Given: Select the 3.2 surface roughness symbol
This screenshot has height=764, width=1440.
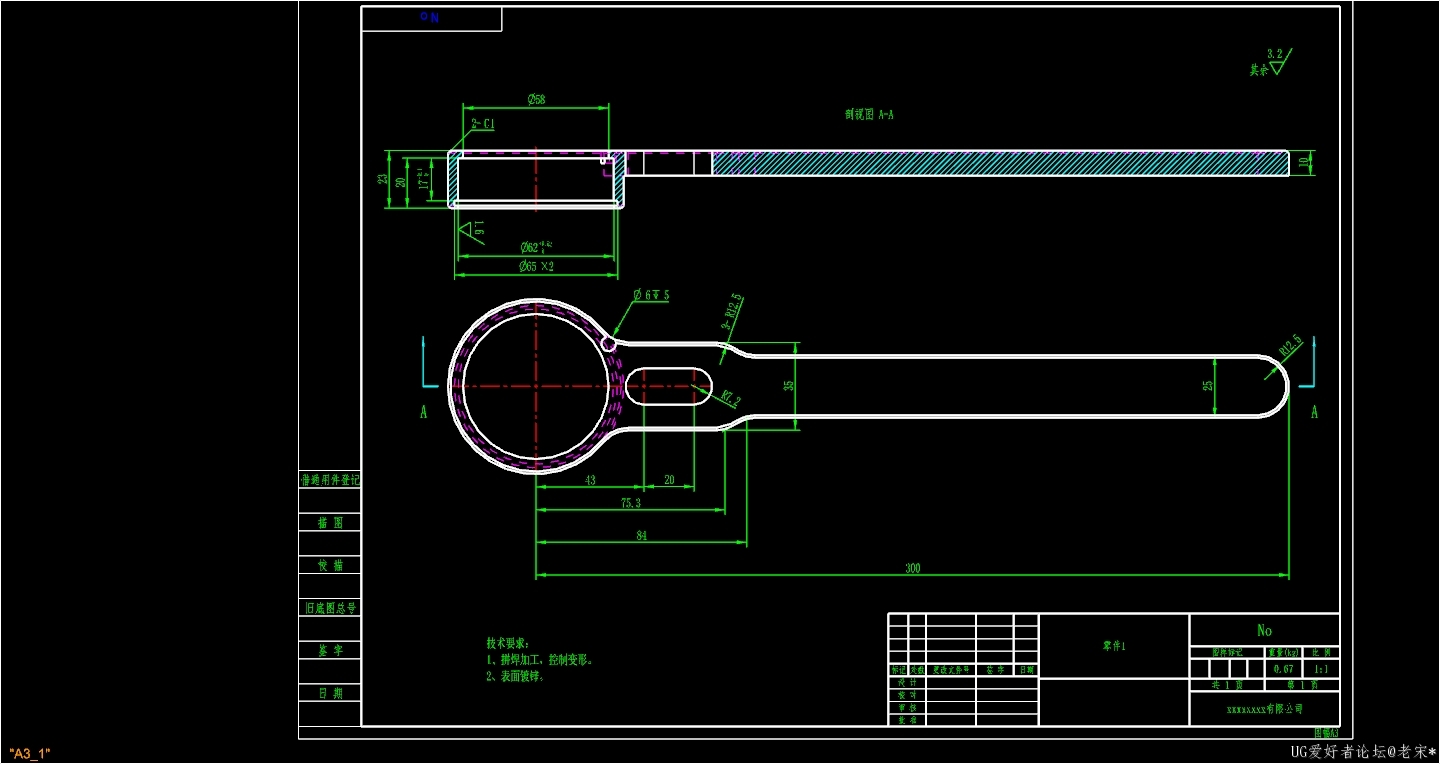Looking at the screenshot, I should (1278, 62).
